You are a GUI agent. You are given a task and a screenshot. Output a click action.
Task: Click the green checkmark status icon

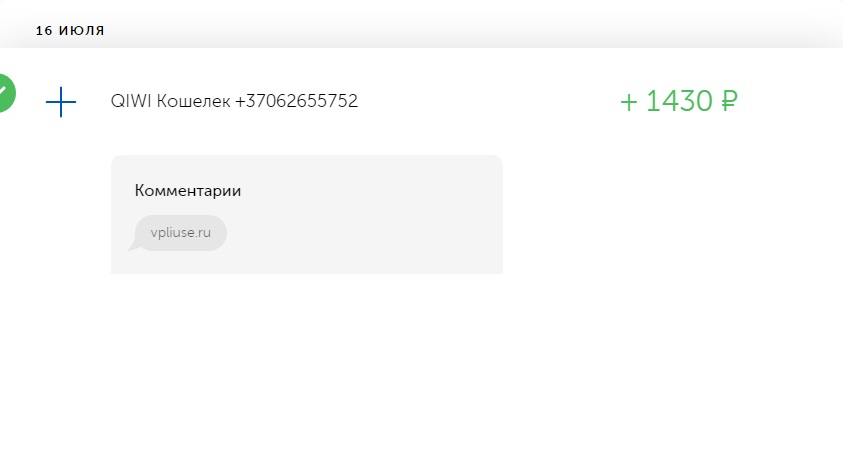point(5,93)
